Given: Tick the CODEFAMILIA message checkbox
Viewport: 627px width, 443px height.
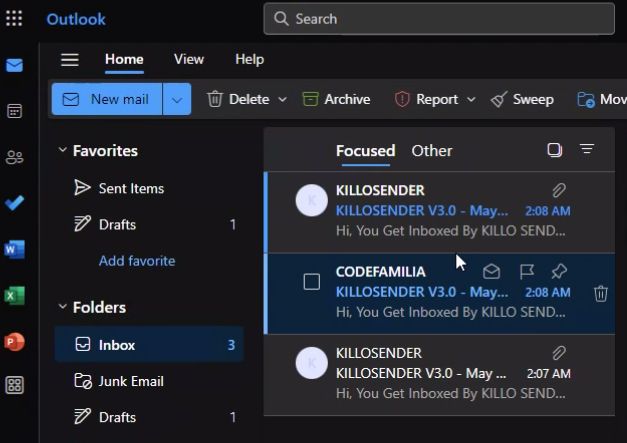Looking at the screenshot, I should pyautogui.click(x=312, y=281).
